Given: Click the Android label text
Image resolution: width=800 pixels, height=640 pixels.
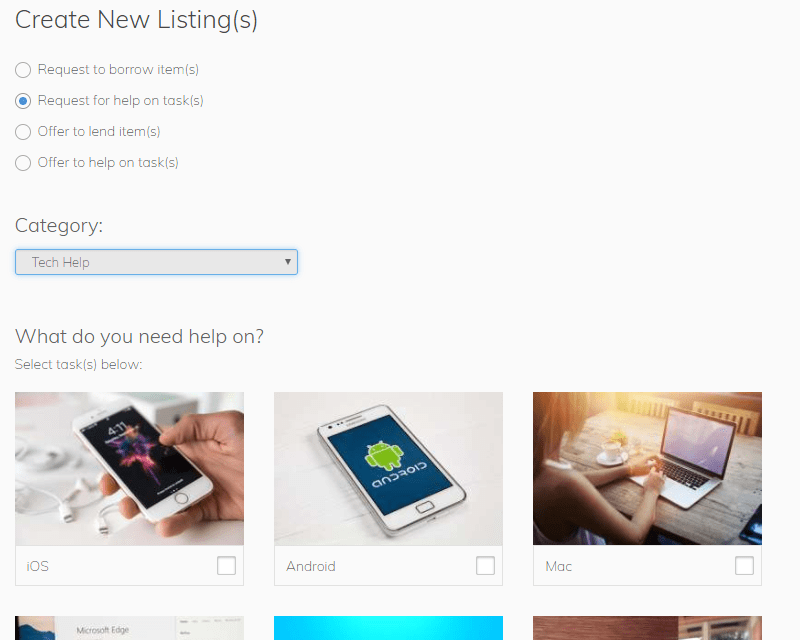Looking at the screenshot, I should 311,566.
